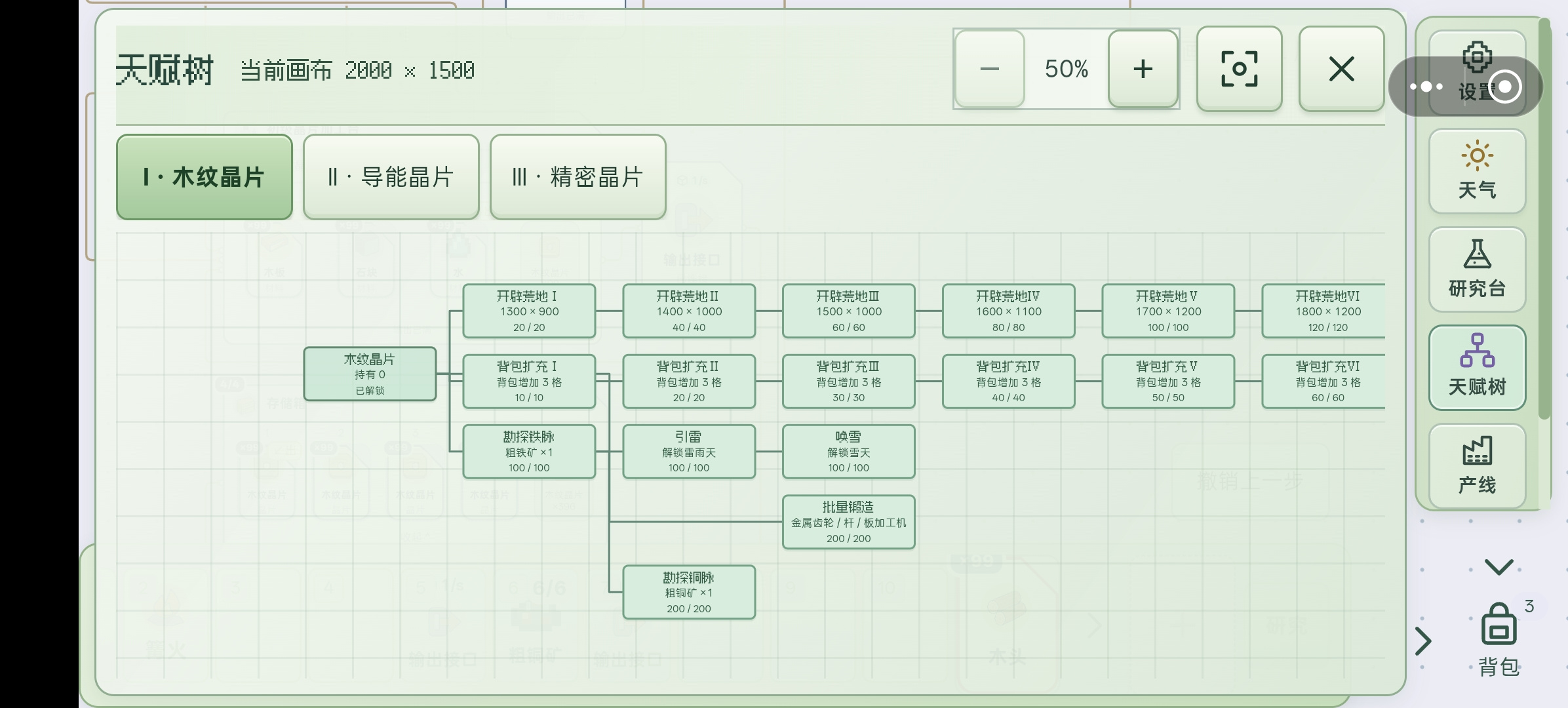Zoom out with the minus button
1568x708 pixels.
[x=989, y=69]
